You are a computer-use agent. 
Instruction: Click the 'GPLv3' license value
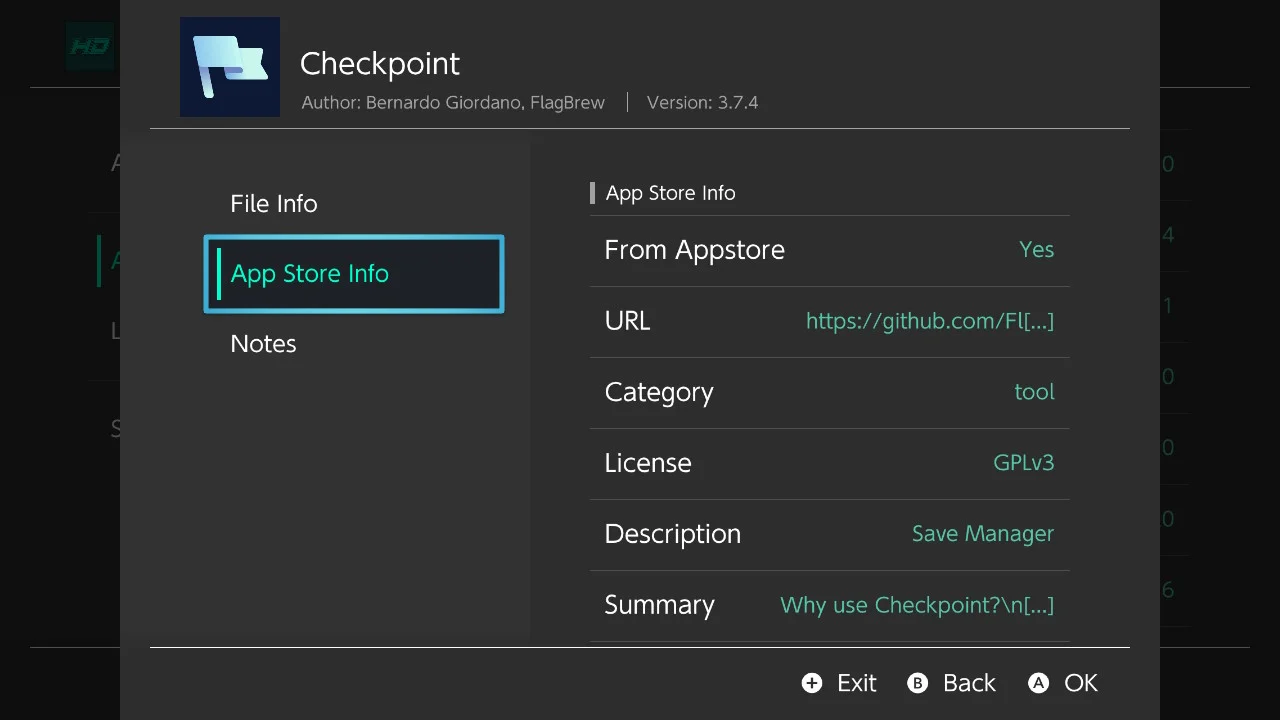[x=1023, y=463]
